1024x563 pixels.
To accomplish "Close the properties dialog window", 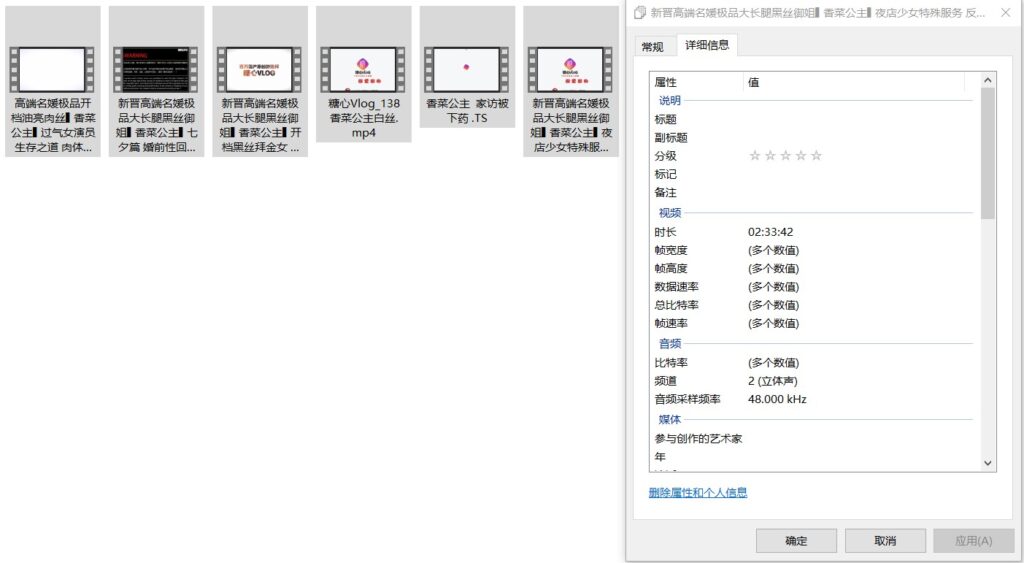I will coord(1006,13).
